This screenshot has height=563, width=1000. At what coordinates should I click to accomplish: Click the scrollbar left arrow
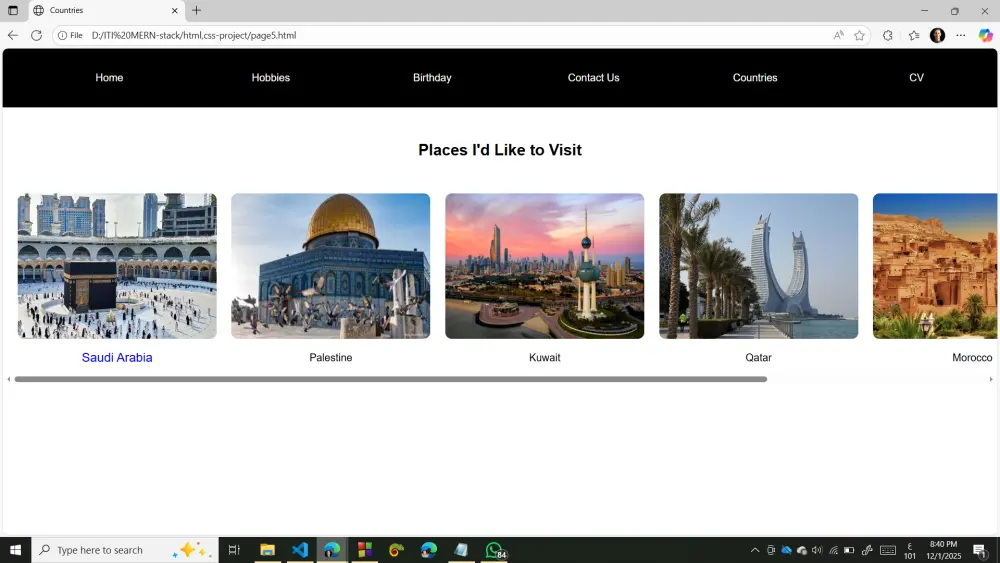pos(8,379)
